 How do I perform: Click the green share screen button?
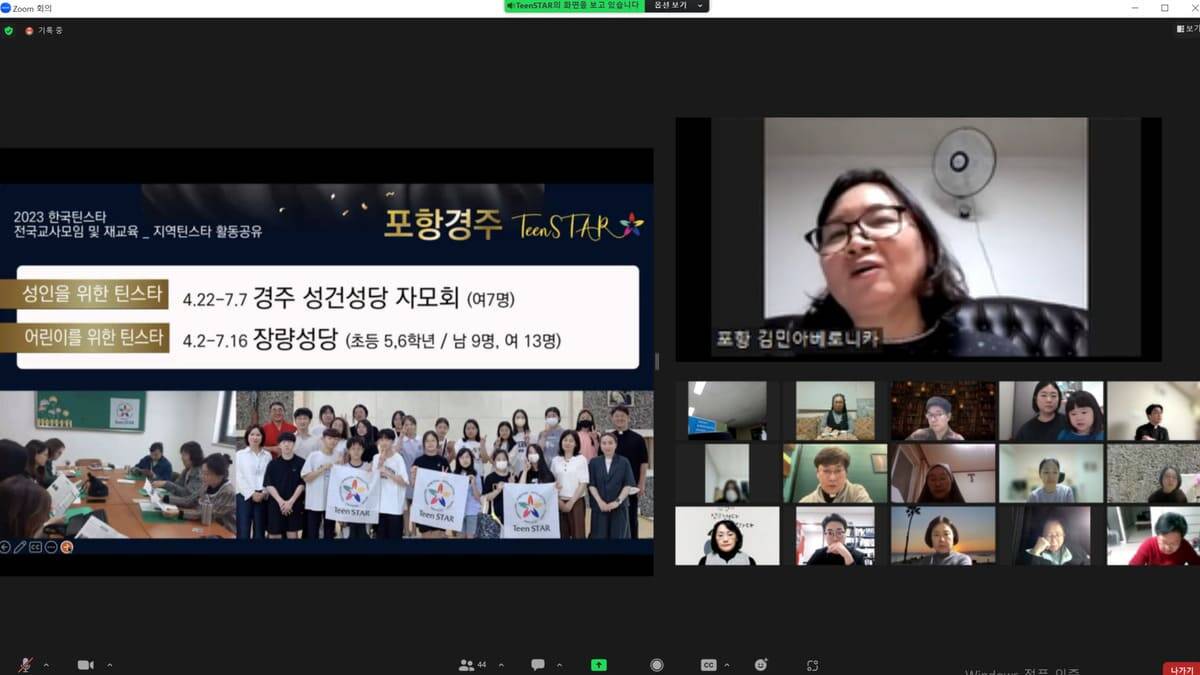[x=599, y=665]
